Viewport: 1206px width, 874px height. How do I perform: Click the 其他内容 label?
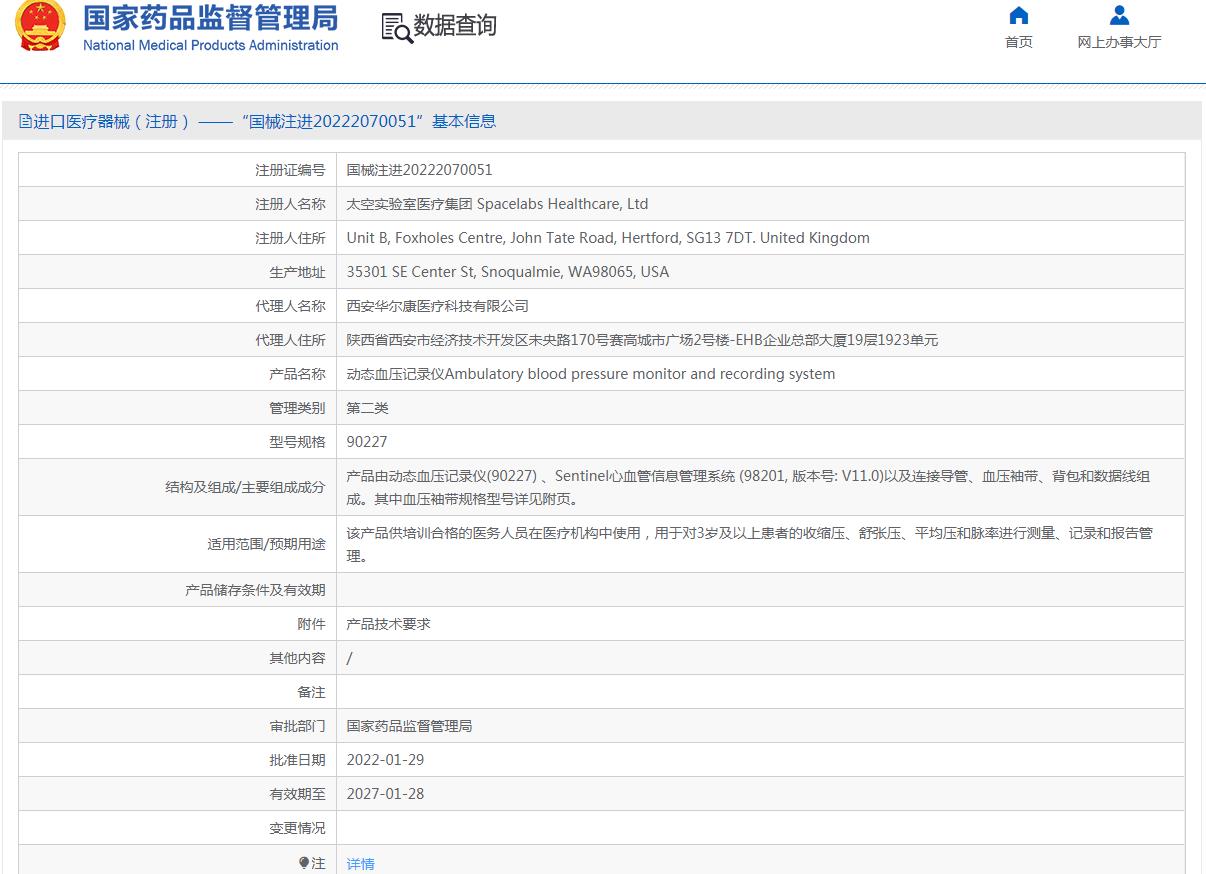(x=297, y=658)
